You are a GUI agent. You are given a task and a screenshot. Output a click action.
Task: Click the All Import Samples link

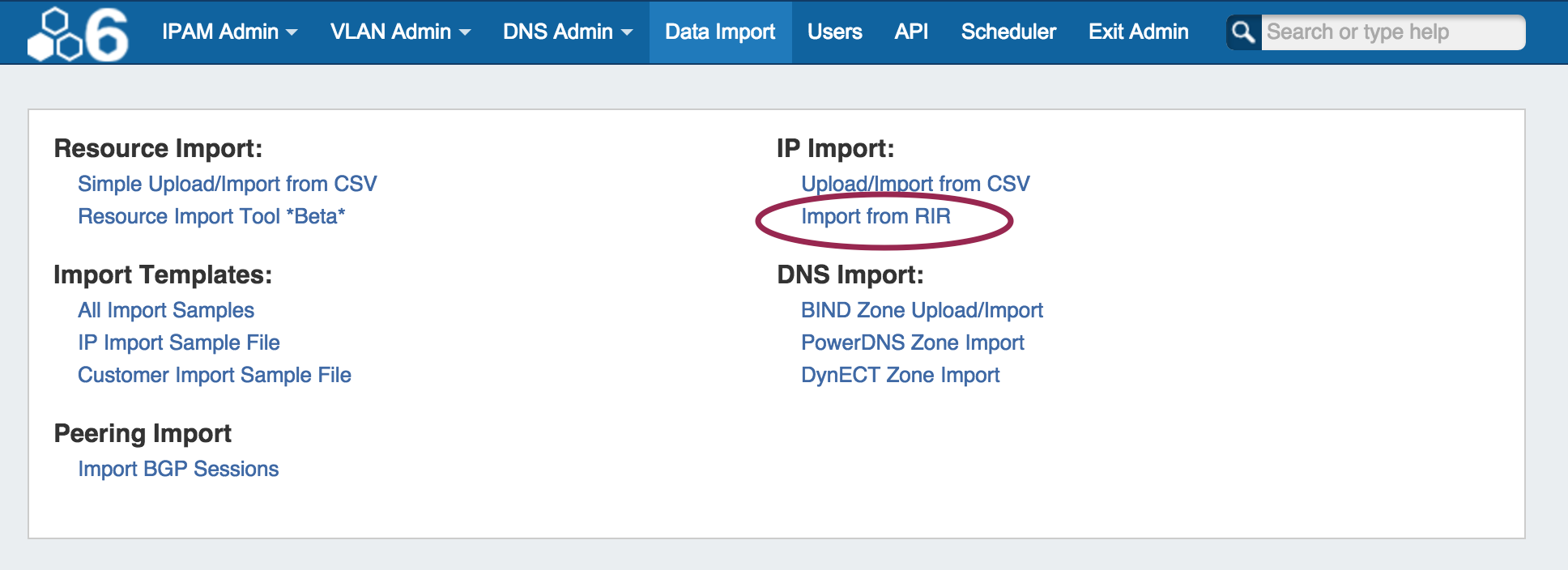coord(166,310)
